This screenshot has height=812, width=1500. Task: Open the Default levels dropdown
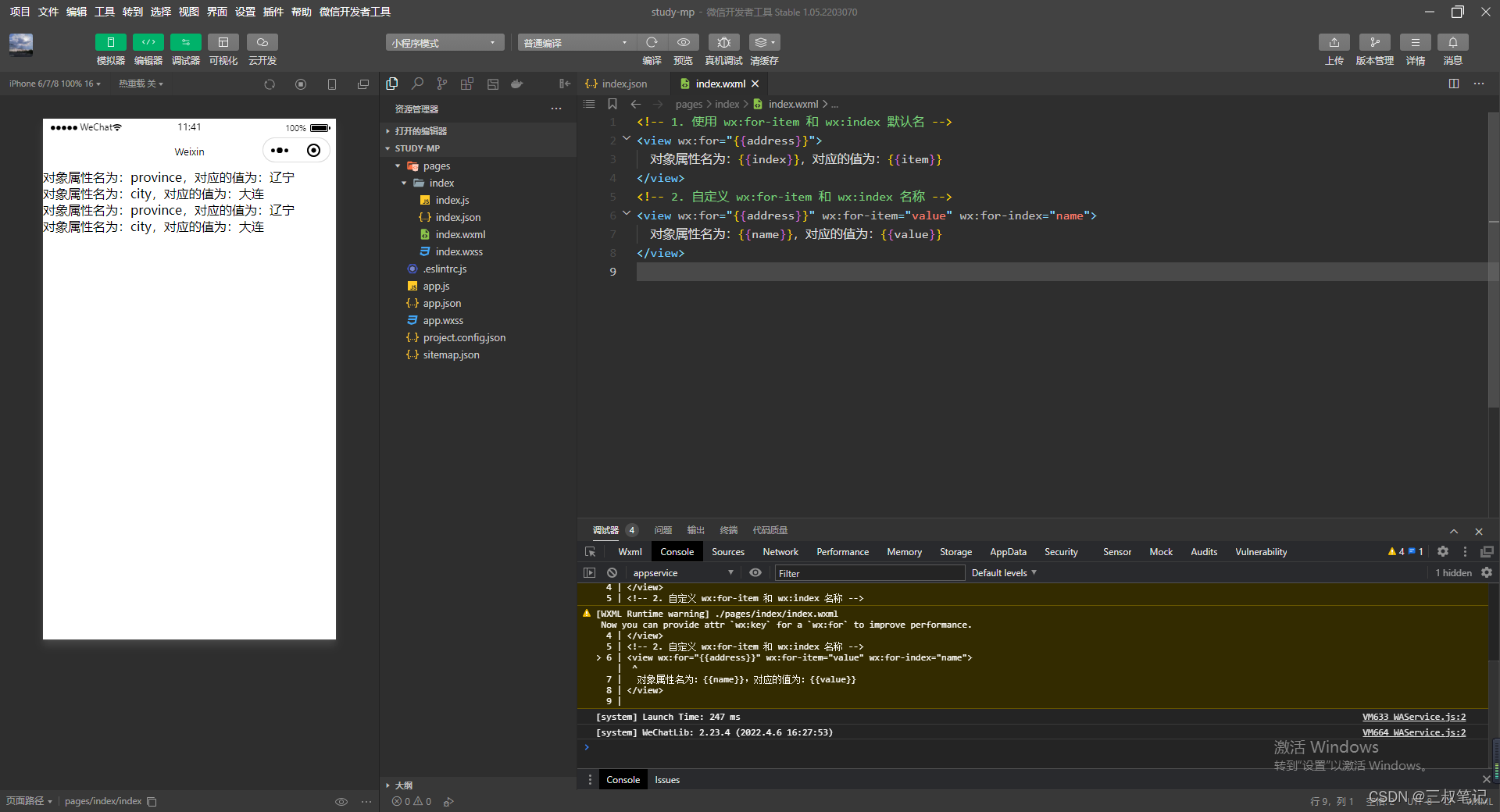(x=1004, y=573)
